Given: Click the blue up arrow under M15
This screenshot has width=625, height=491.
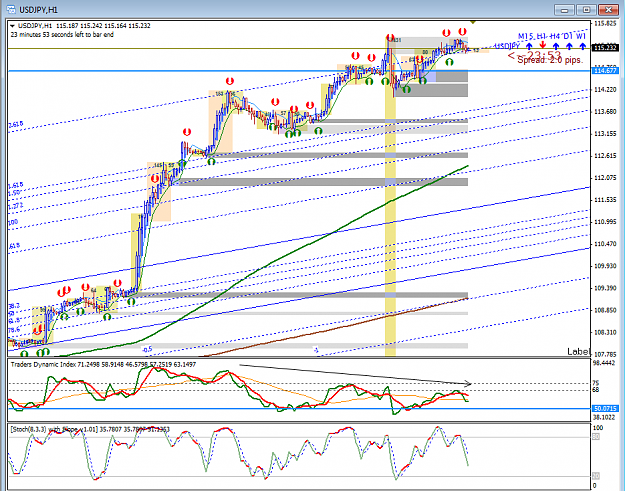Looking at the screenshot, I should pos(529,46).
